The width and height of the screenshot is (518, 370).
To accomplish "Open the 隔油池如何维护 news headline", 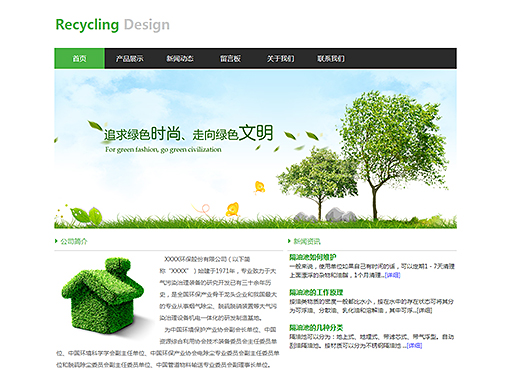I will [x=313, y=257].
